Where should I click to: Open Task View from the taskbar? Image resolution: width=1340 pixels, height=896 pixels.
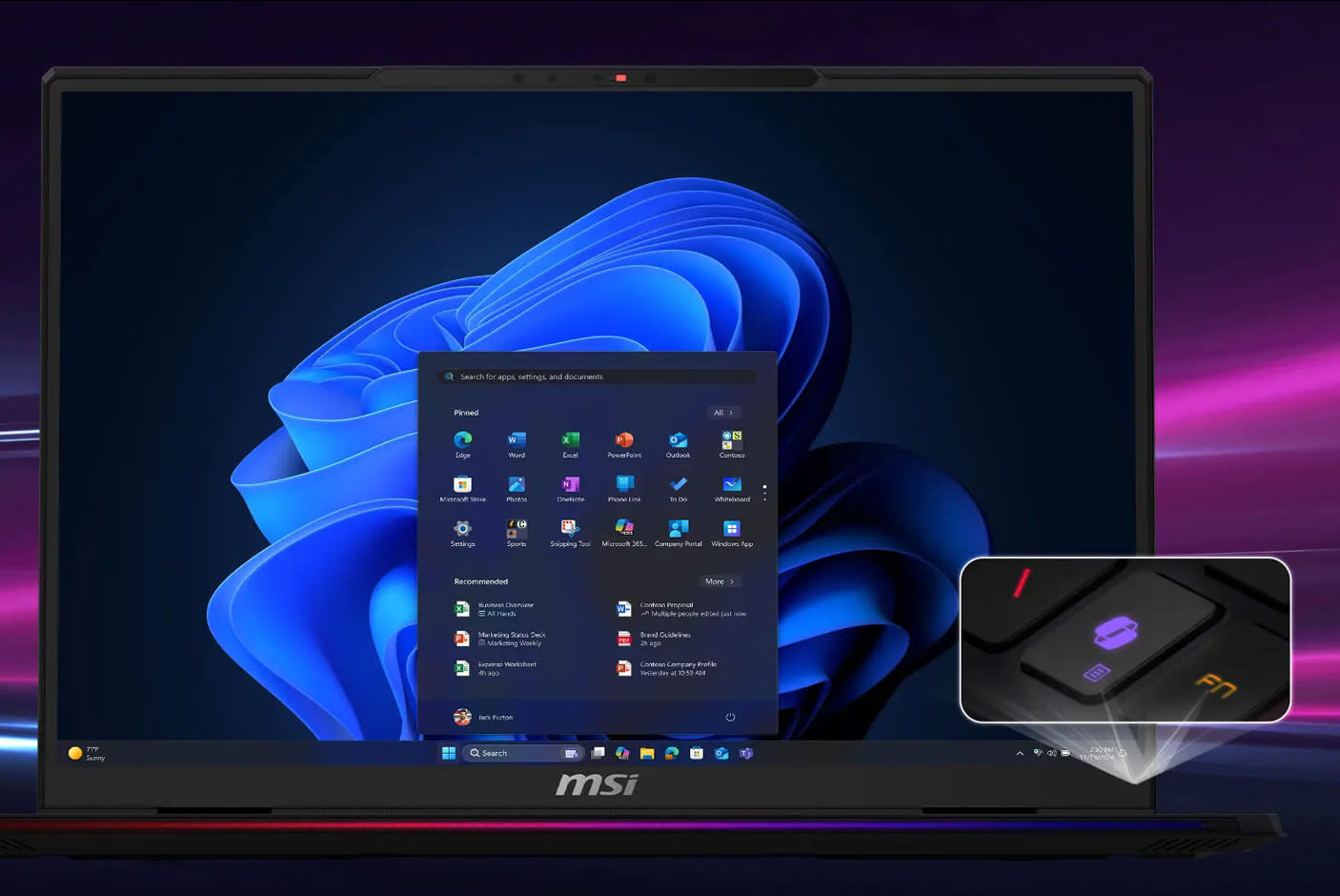coord(598,753)
